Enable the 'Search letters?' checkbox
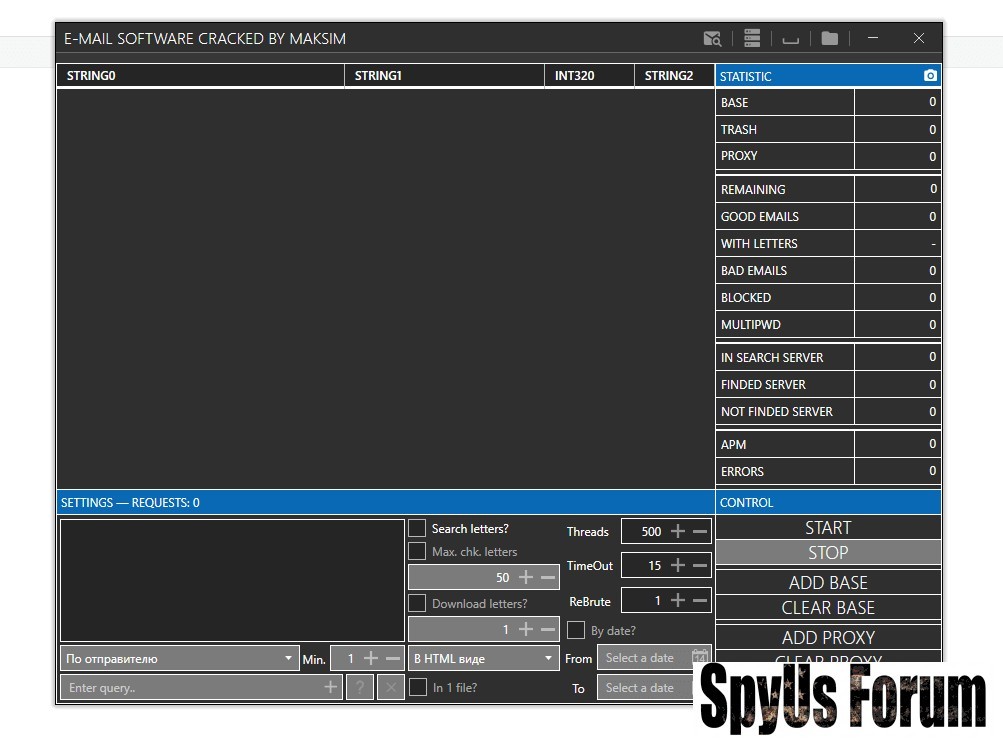1003x747 pixels. [417, 528]
